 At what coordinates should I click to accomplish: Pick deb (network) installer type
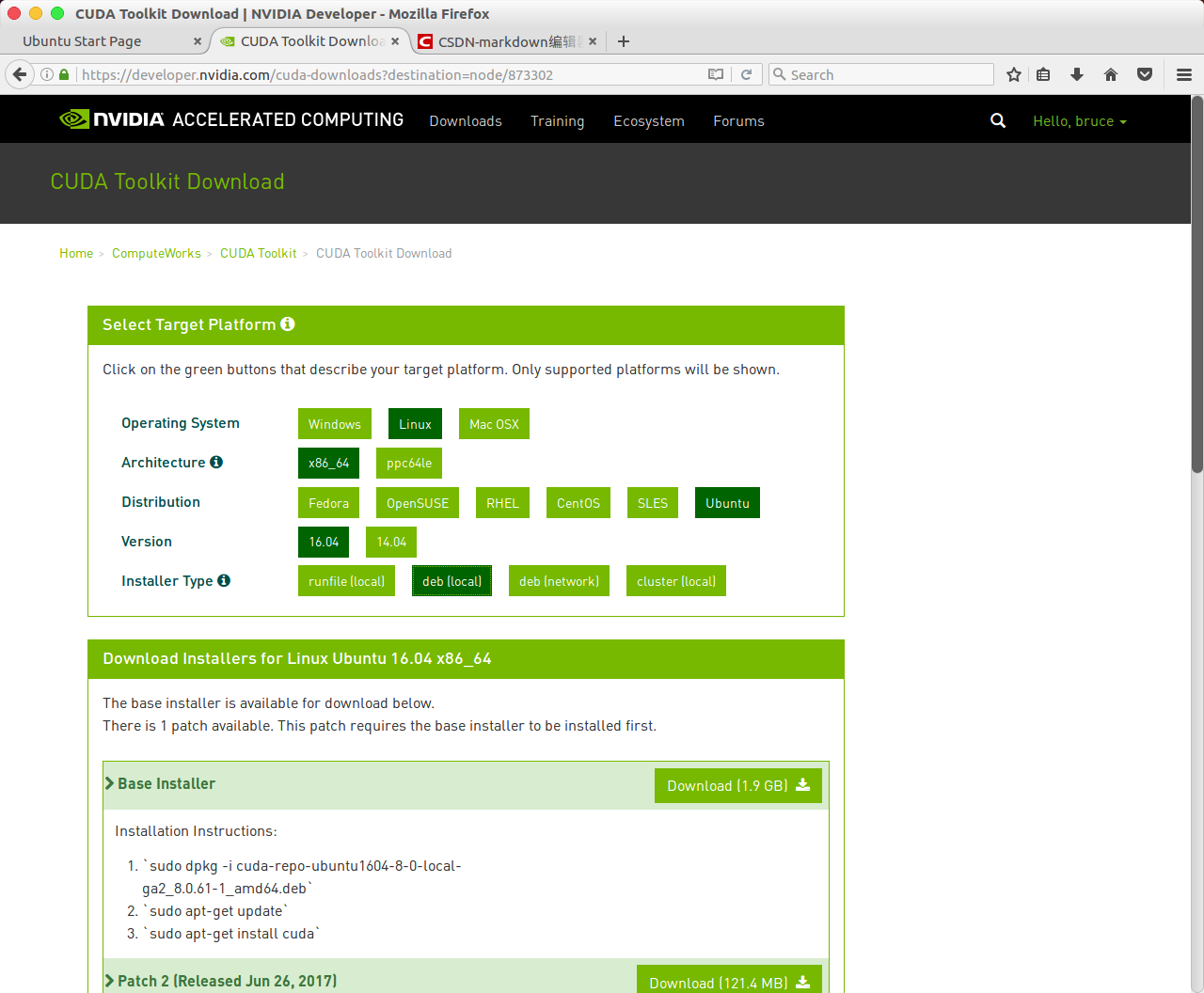tap(559, 581)
